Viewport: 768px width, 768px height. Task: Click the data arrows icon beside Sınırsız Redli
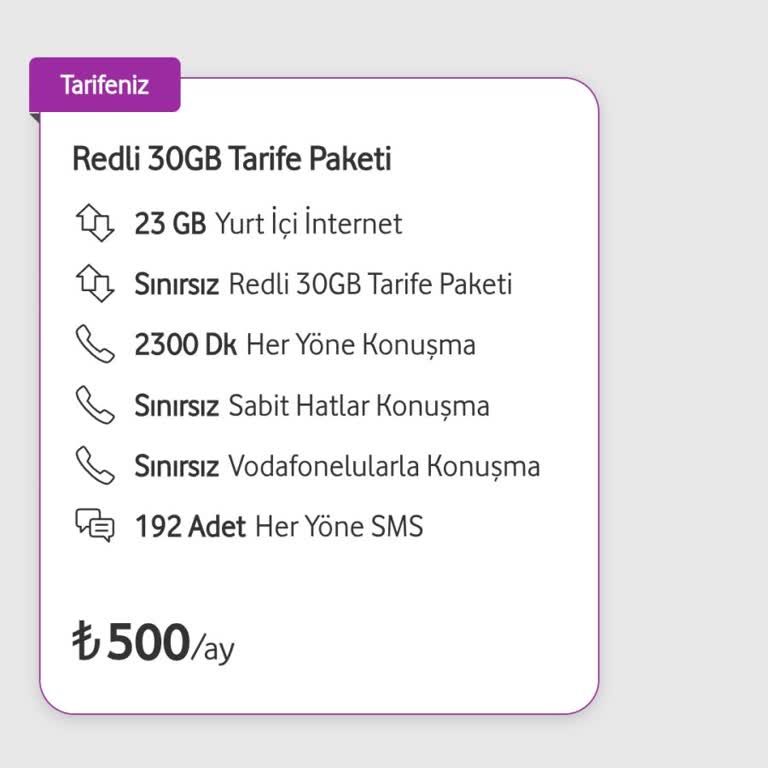95,284
